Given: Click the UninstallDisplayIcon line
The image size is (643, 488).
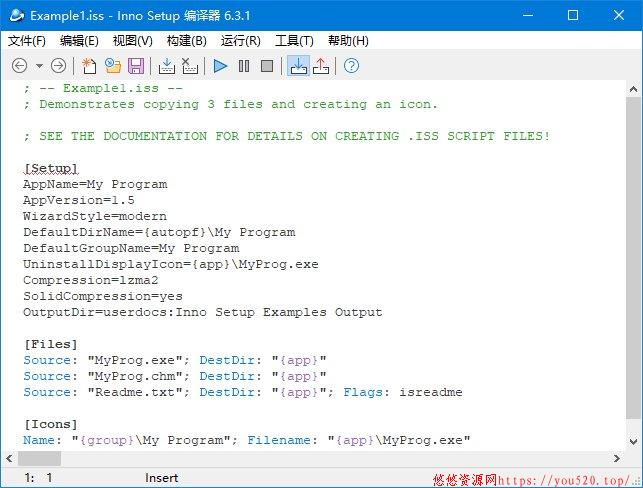Looking at the screenshot, I should click(x=171, y=265).
